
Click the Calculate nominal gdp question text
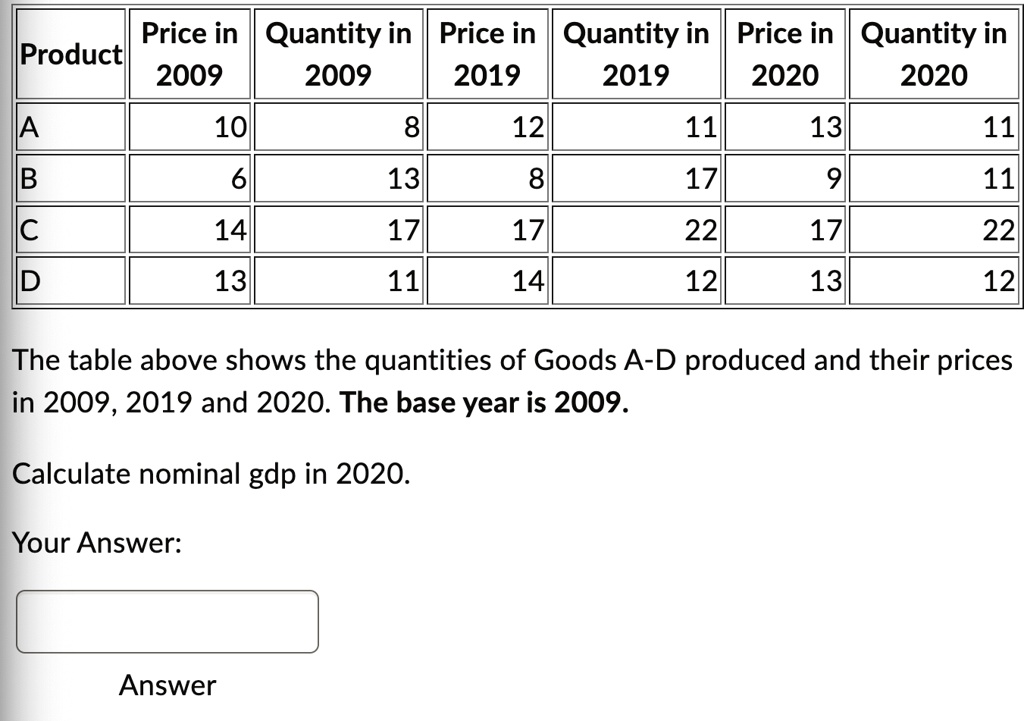(211, 474)
